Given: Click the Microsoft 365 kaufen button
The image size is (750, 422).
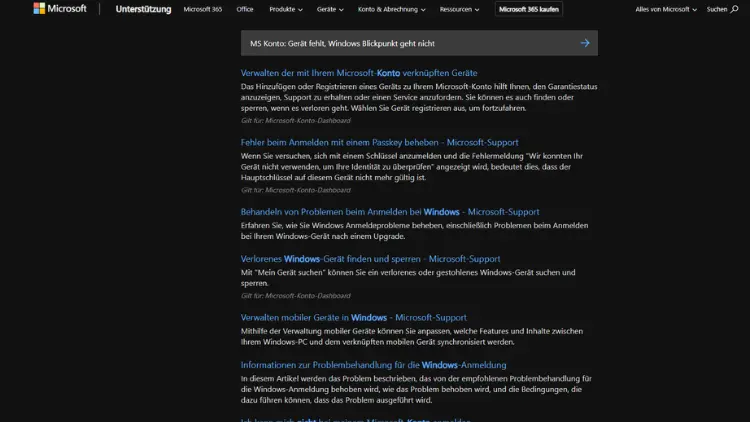Looking at the screenshot, I should 529,9.
